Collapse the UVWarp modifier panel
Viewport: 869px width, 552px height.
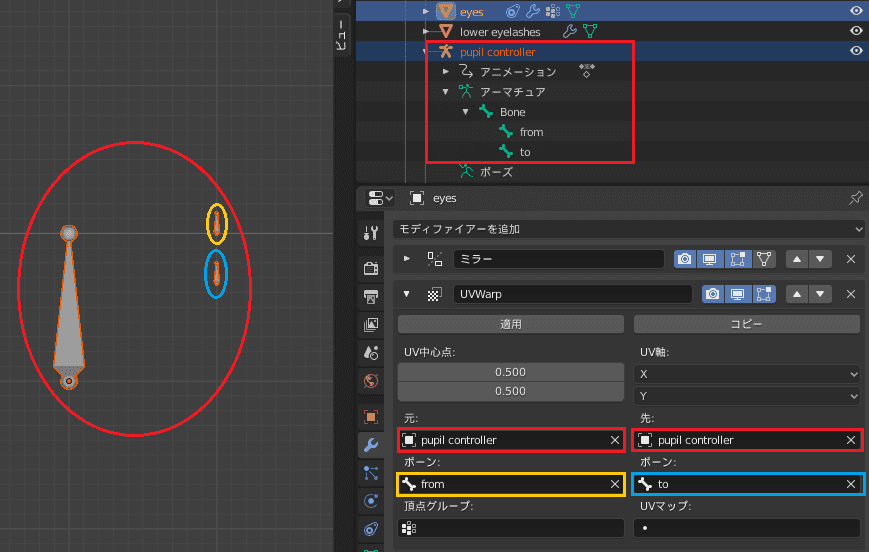407,294
